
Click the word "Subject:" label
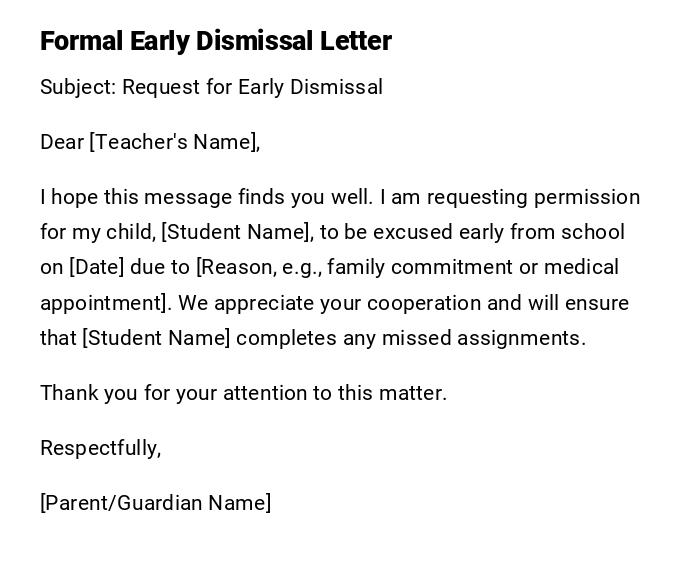click(78, 87)
